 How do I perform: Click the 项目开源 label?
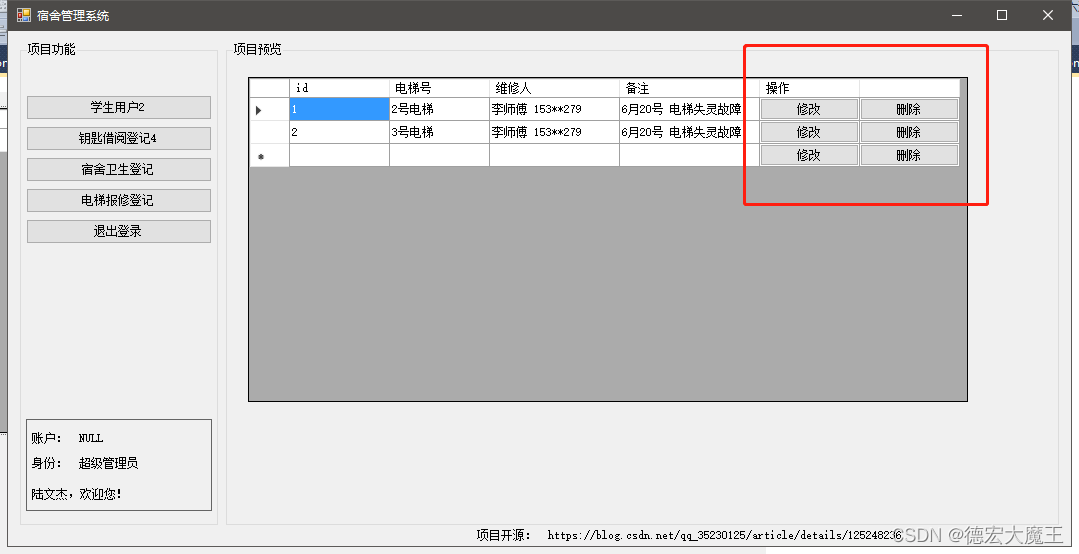click(x=504, y=535)
